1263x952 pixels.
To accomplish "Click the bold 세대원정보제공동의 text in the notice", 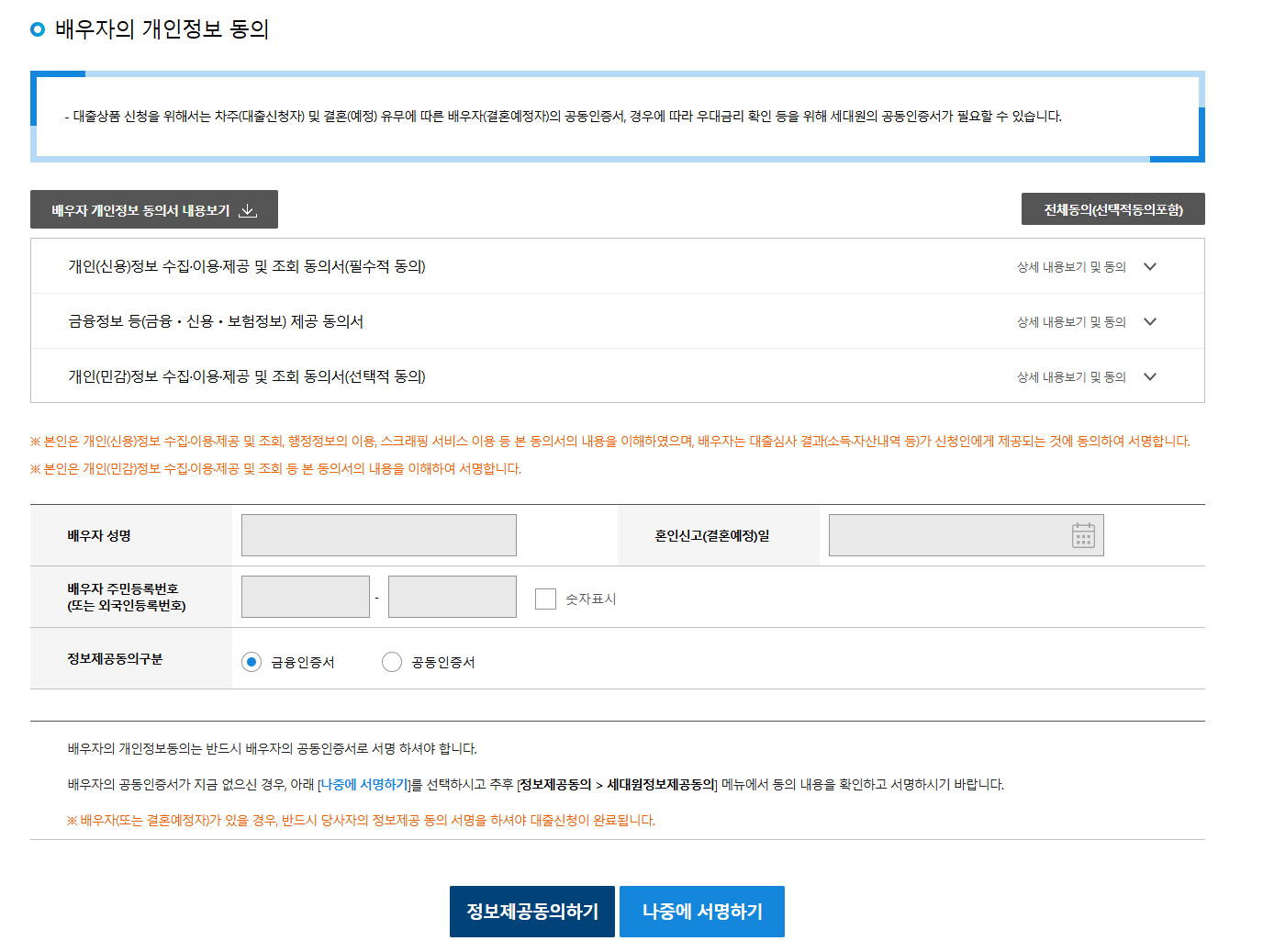I will 661,785.
